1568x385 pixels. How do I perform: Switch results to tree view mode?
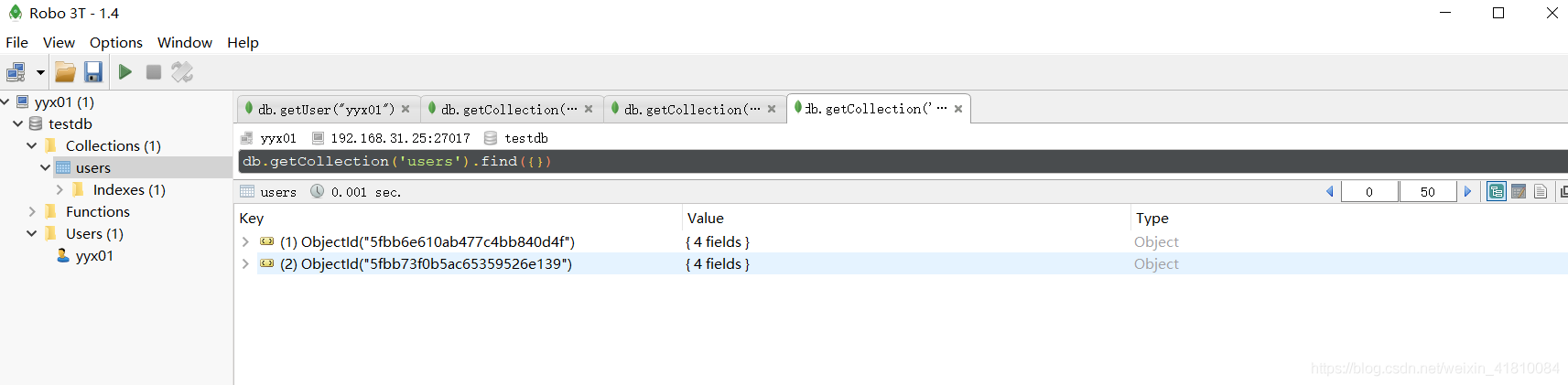pos(1497,191)
